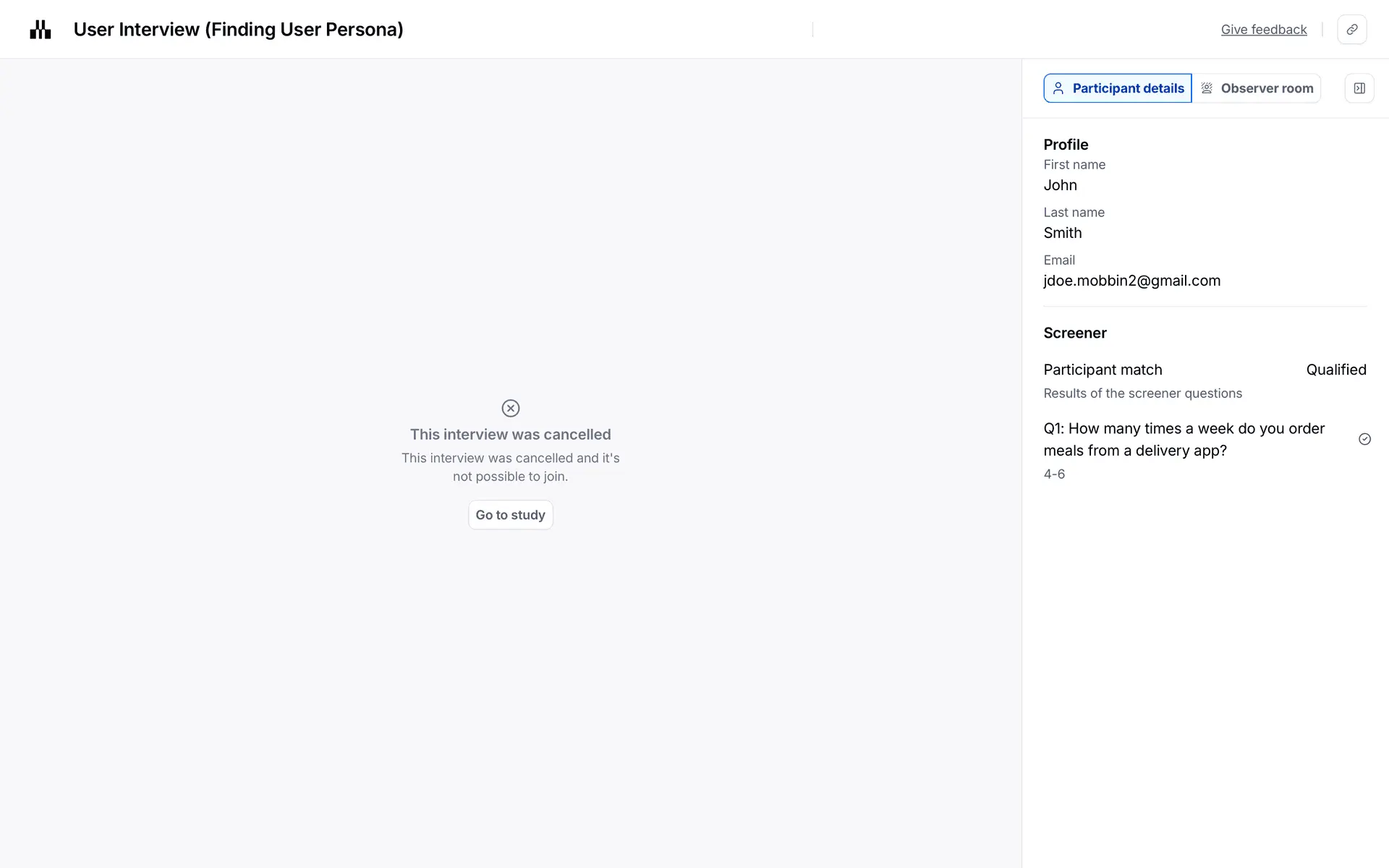Click the Q1 qualified checkmark icon
Viewport: 1389px width, 868px height.
[x=1364, y=439]
